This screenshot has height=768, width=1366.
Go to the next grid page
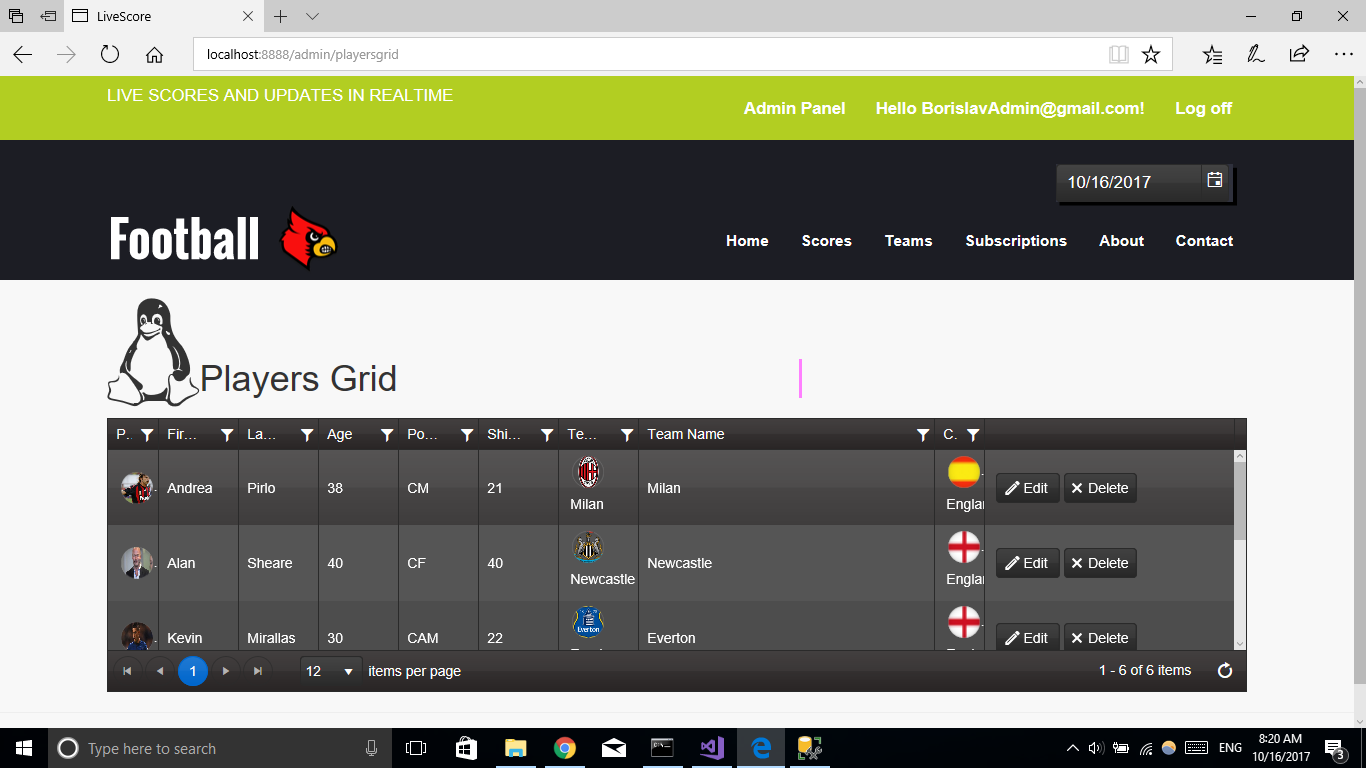click(226, 671)
